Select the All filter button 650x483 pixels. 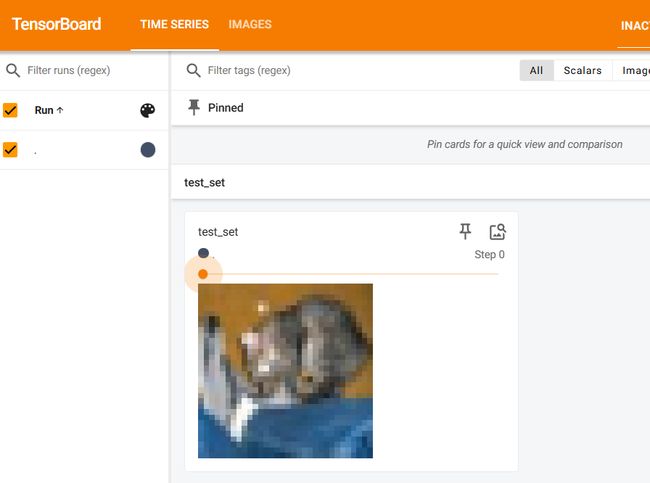point(536,70)
